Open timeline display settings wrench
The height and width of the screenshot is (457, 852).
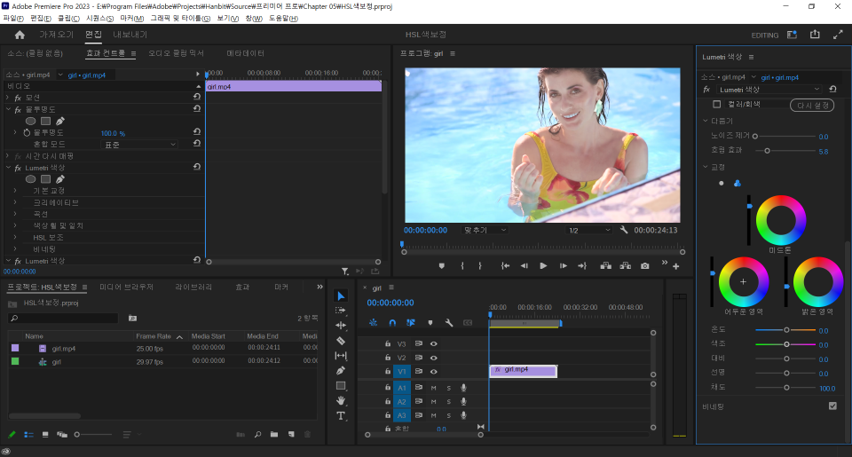pyautogui.click(x=449, y=323)
